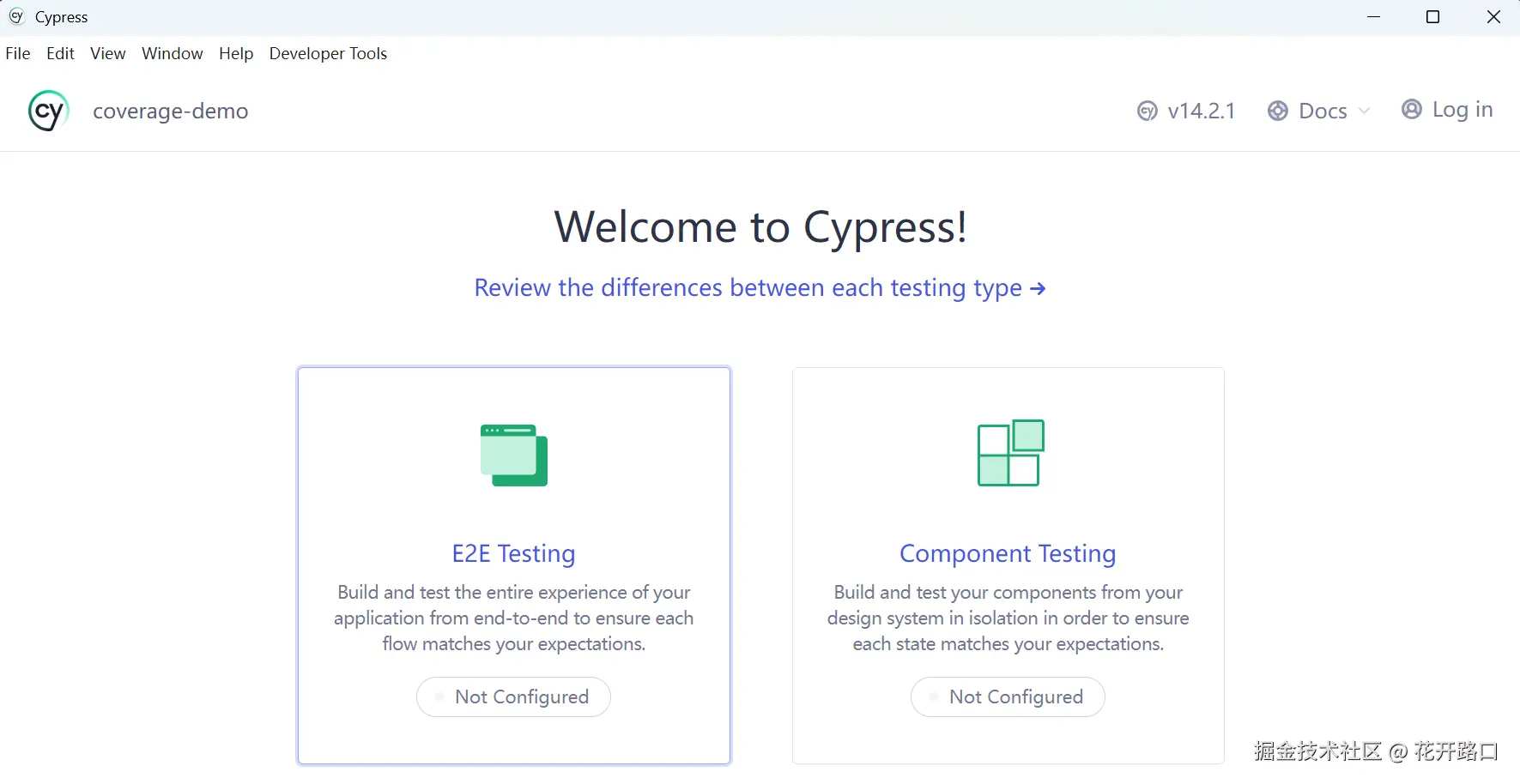
Task: Open the Edit menu
Action: 60,53
